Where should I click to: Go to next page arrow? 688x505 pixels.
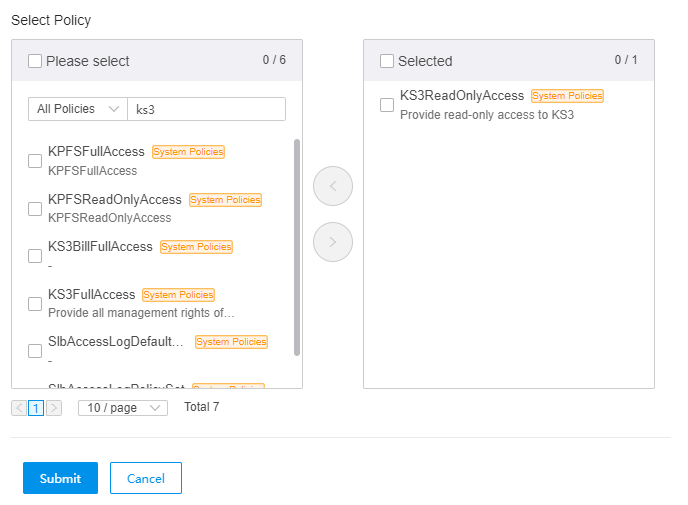click(54, 408)
